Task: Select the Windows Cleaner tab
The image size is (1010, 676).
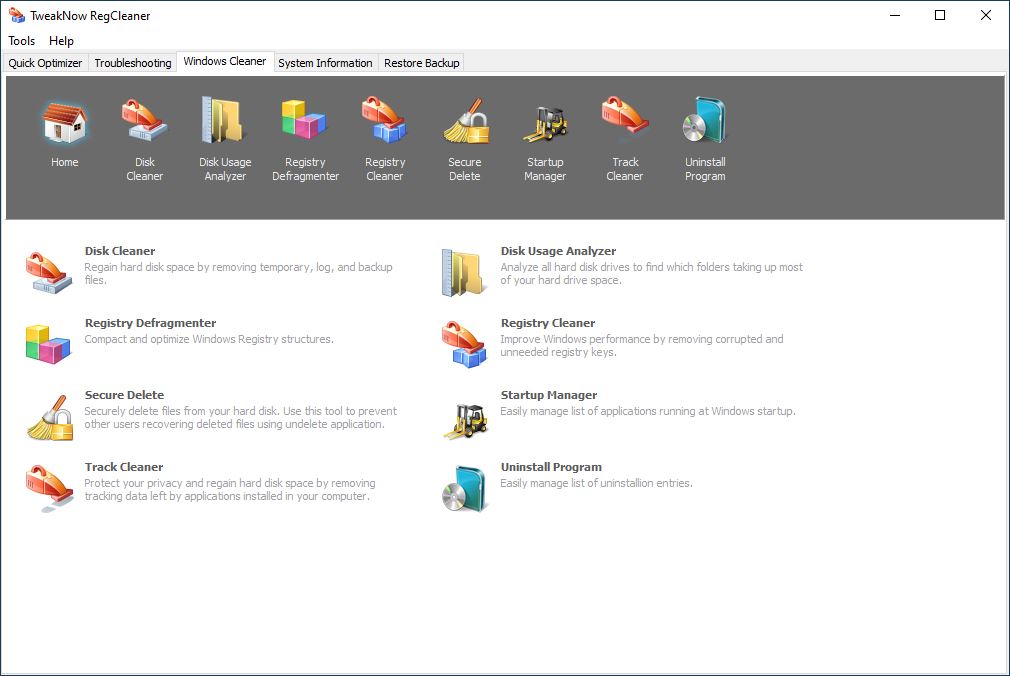Action: (x=225, y=61)
